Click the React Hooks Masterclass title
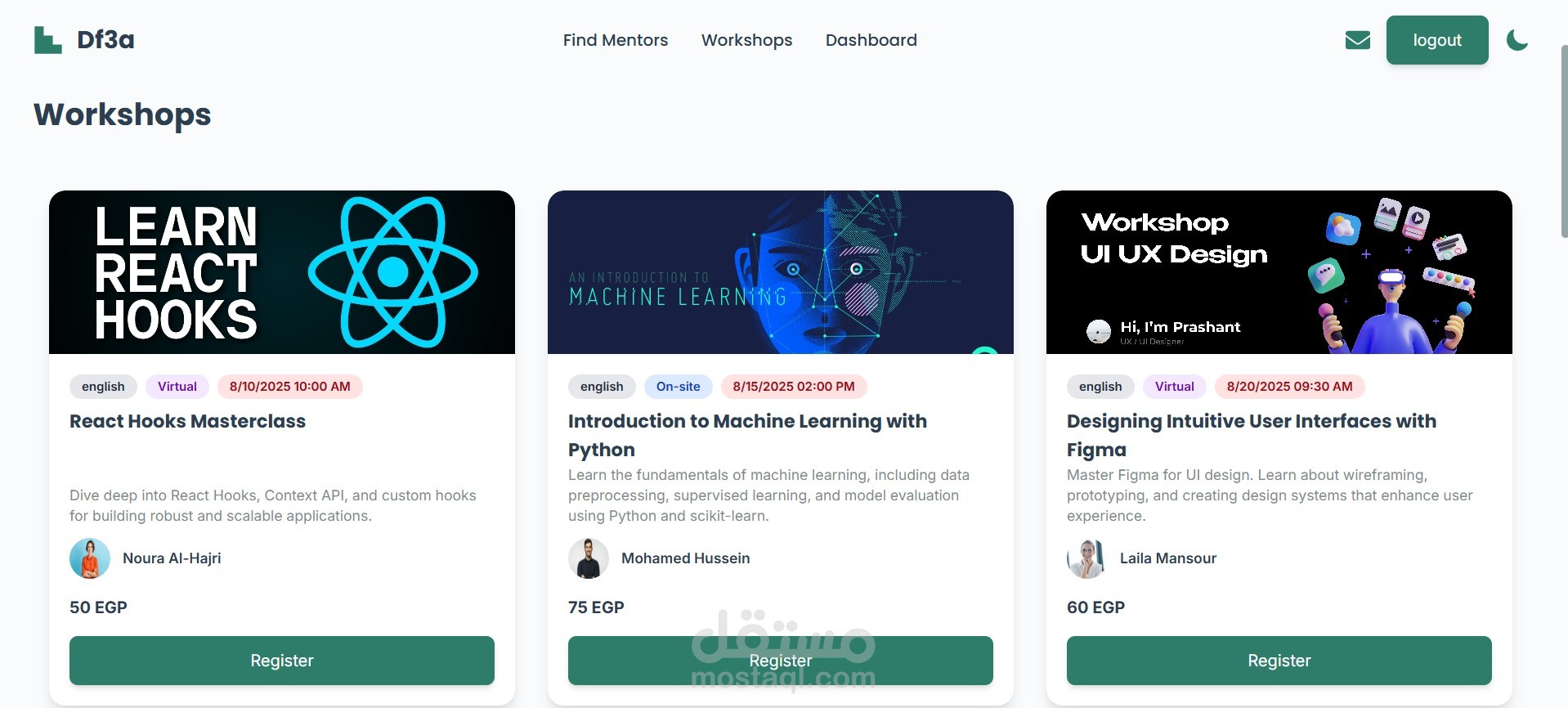Image resolution: width=1568 pixels, height=708 pixels. pyautogui.click(x=187, y=421)
